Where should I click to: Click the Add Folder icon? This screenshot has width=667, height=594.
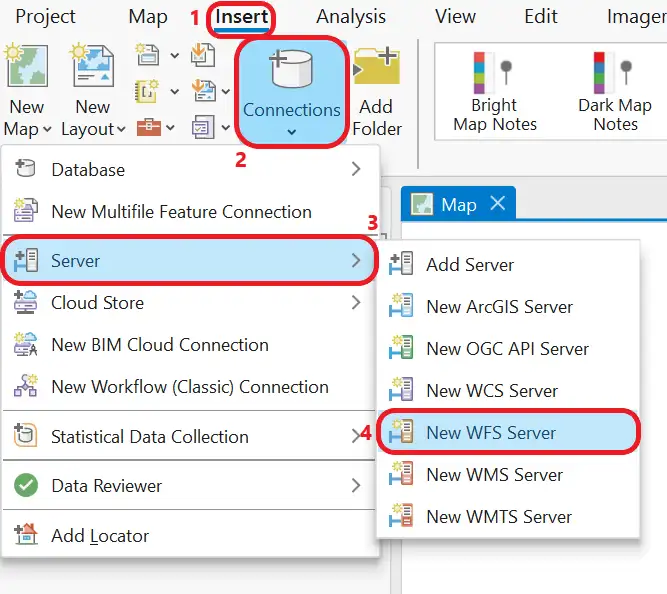click(x=376, y=70)
